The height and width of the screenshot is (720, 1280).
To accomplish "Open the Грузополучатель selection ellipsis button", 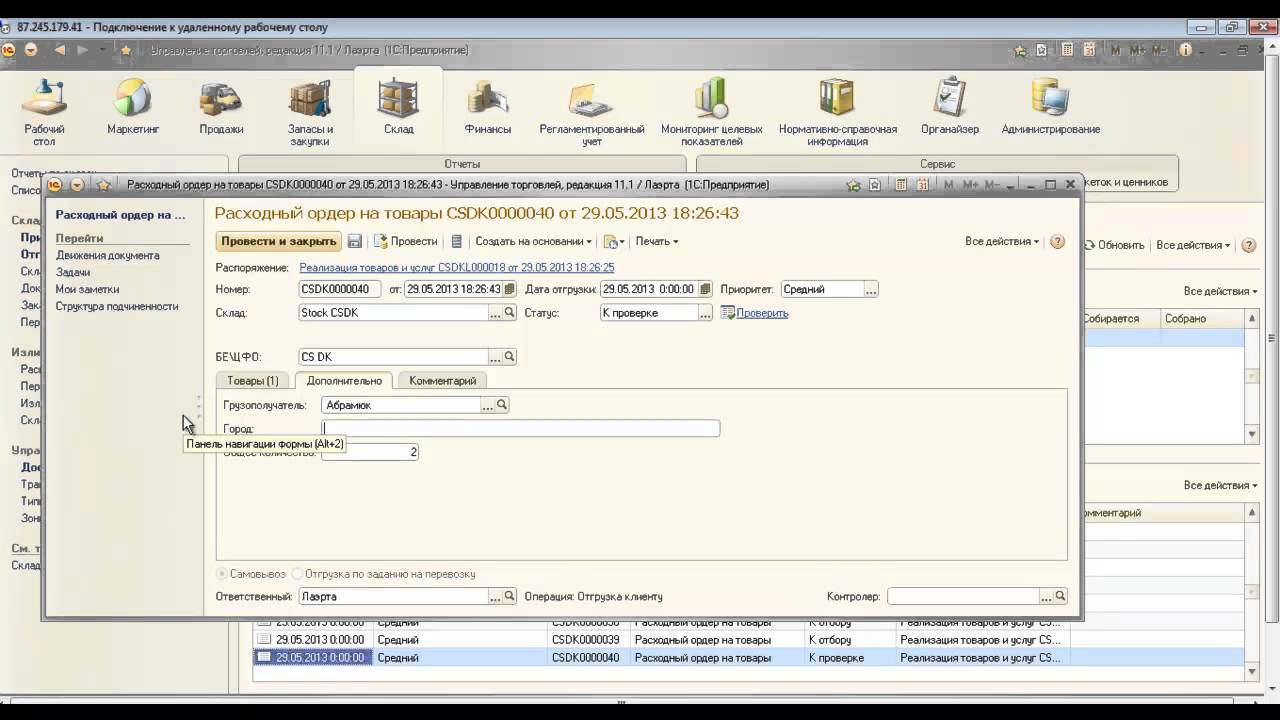I will (488, 405).
